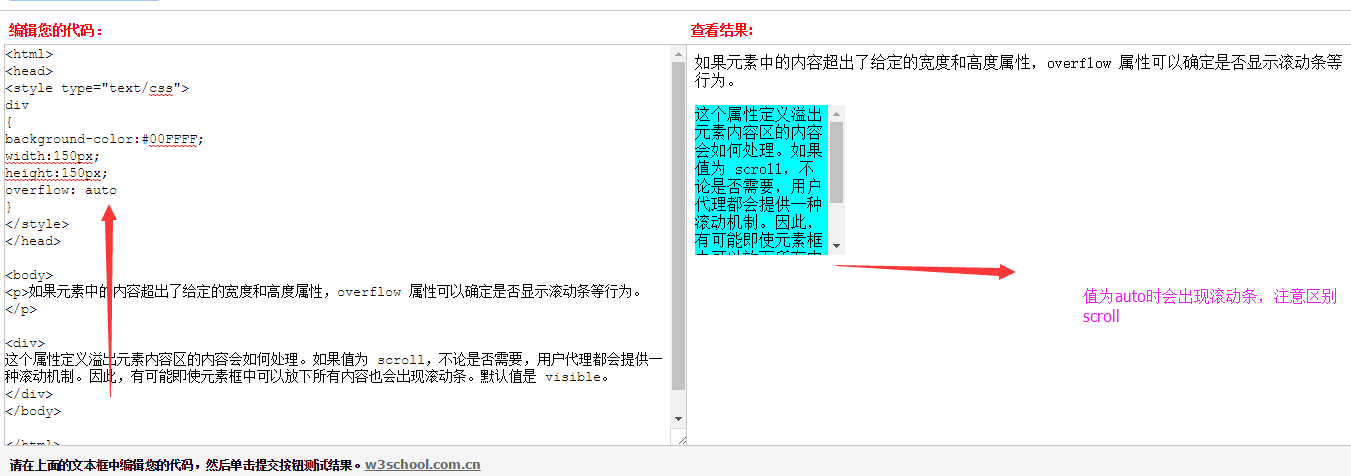Click the magenta note about auto scrollbar
Viewport: 1351px width, 476px height.
pos(1210,306)
